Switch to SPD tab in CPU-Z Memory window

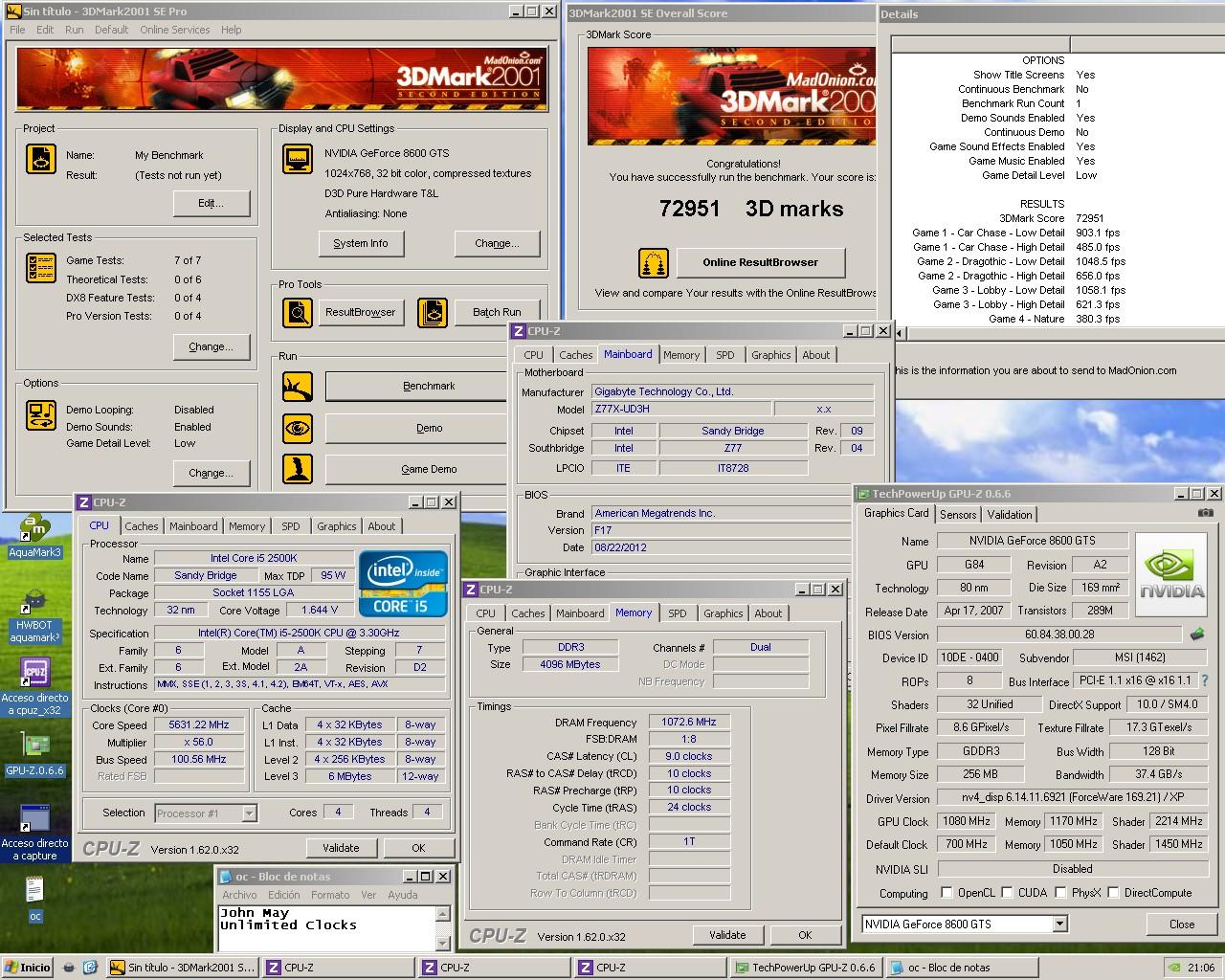(678, 613)
